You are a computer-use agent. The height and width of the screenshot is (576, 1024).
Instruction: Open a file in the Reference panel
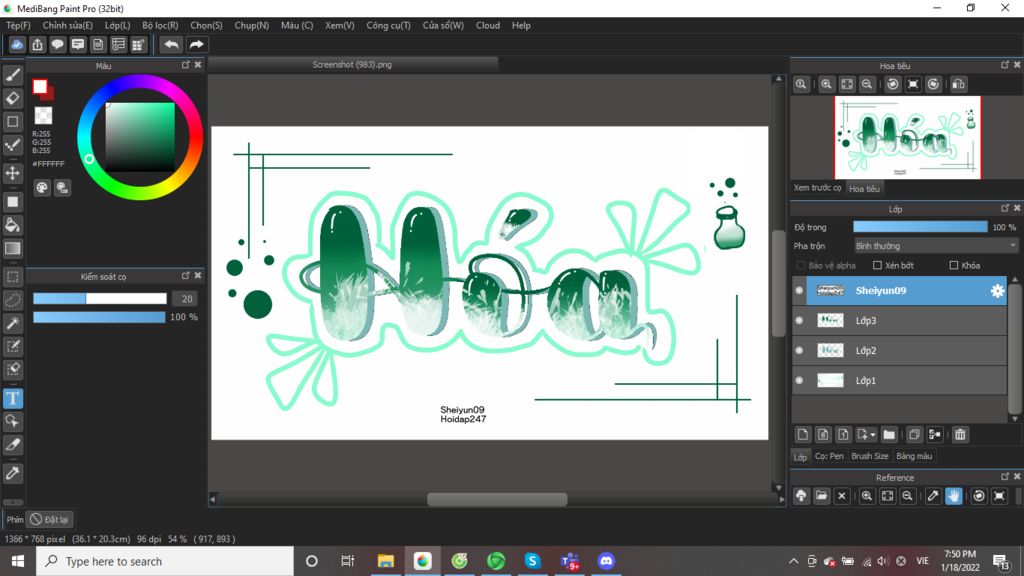coord(822,496)
